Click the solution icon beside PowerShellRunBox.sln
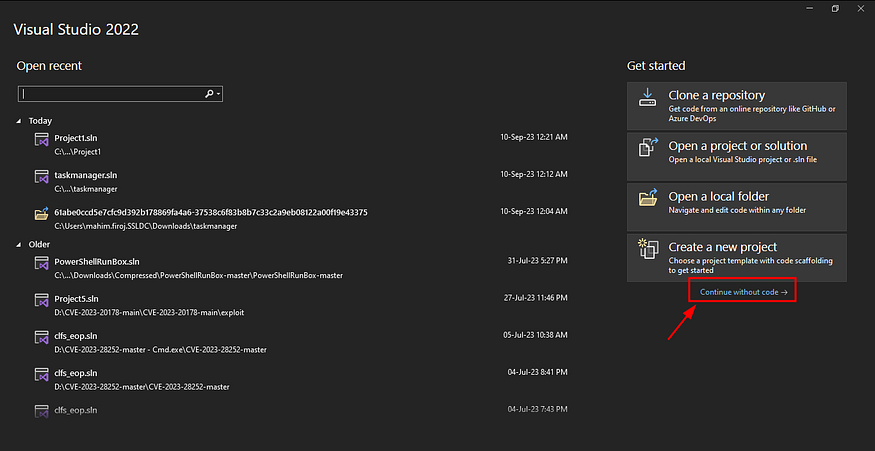 pyautogui.click(x=42, y=262)
